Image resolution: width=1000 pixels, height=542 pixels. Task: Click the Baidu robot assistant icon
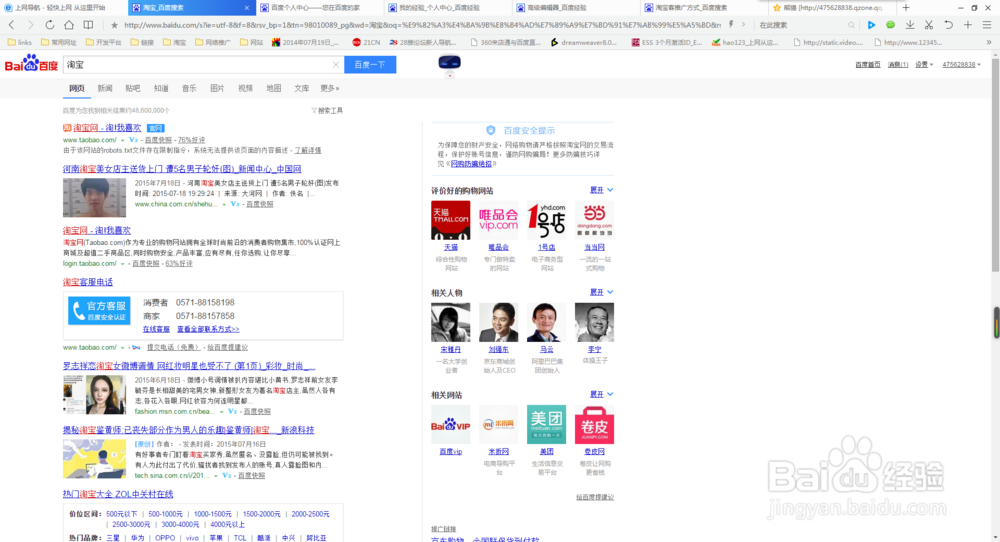(x=450, y=64)
